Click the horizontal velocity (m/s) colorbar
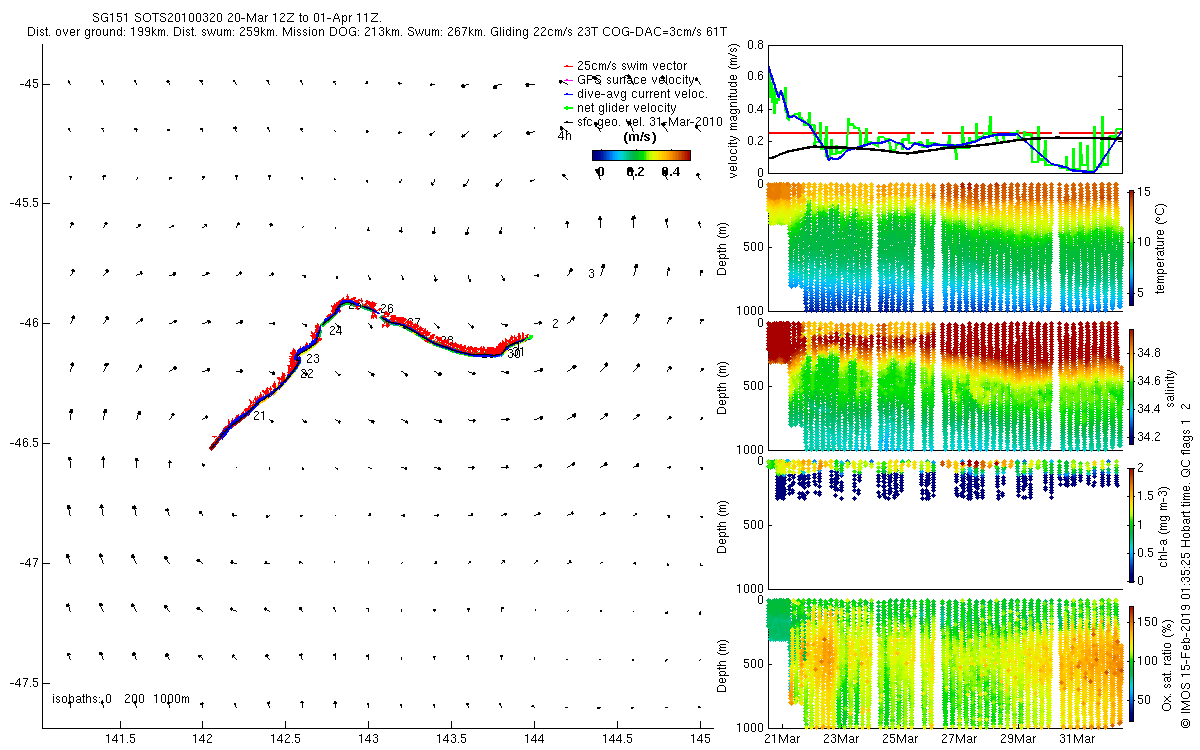 tap(641, 155)
